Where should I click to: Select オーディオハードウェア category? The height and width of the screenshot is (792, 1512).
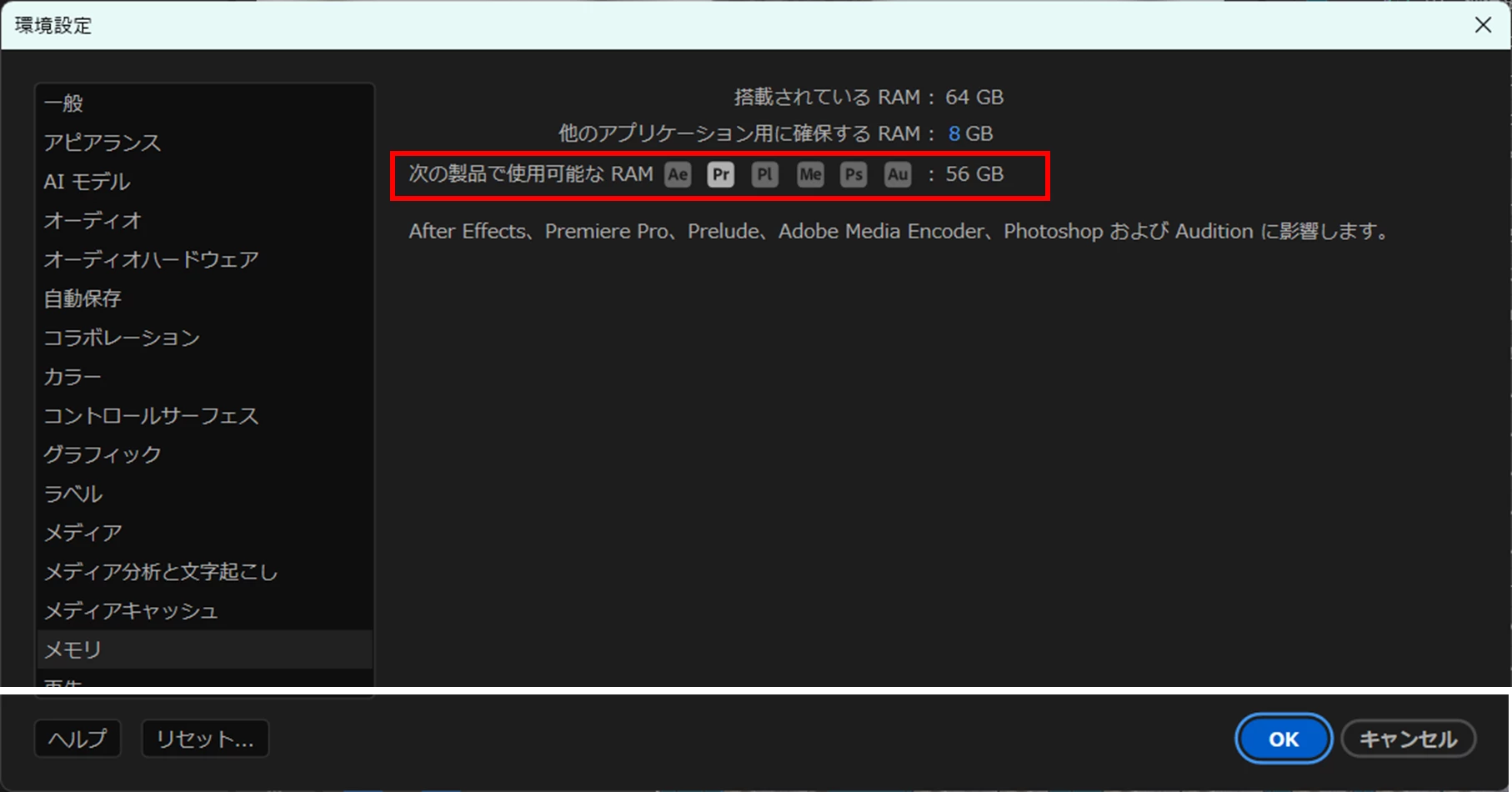click(x=204, y=259)
